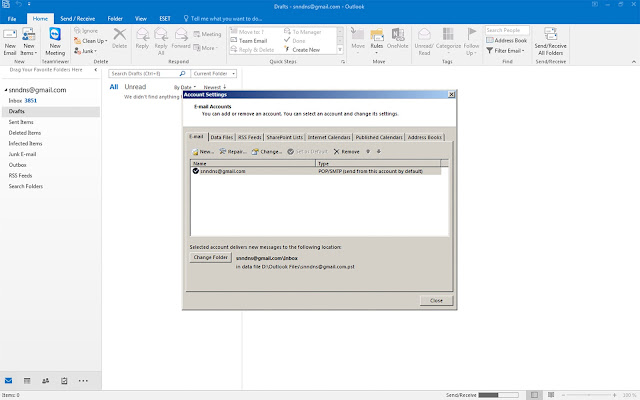Image resolution: width=640 pixels, height=400 pixels.
Task: Switch to the Folder ribbon tab
Action: click(115, 19)
